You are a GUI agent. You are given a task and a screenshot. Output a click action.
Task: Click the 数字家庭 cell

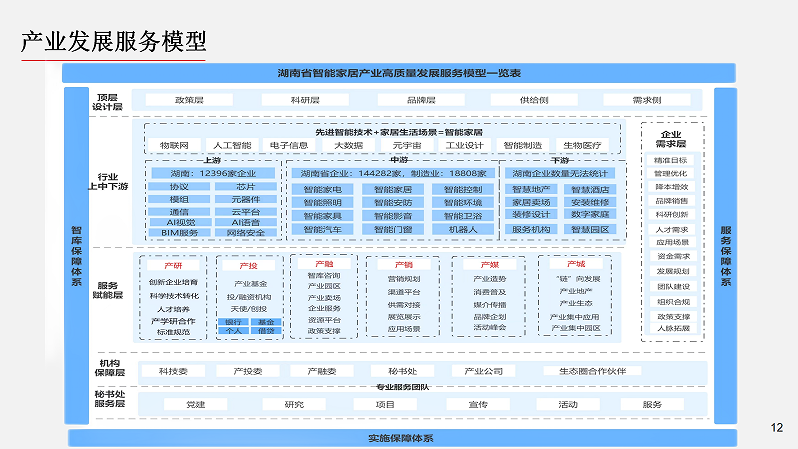[590, 214]
